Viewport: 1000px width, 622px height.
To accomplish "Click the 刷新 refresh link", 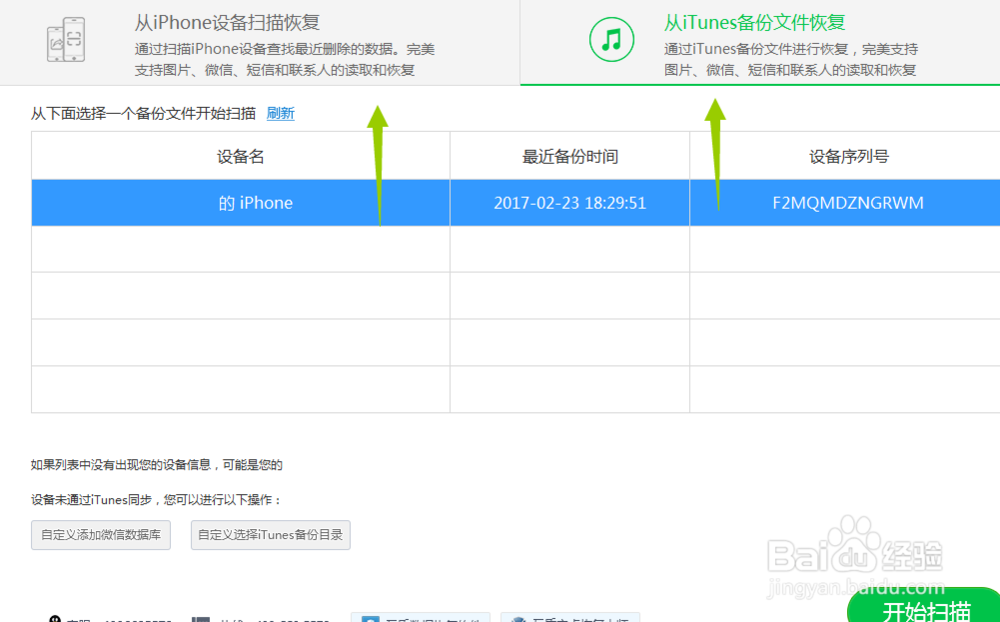I will [x=281, y=114].
